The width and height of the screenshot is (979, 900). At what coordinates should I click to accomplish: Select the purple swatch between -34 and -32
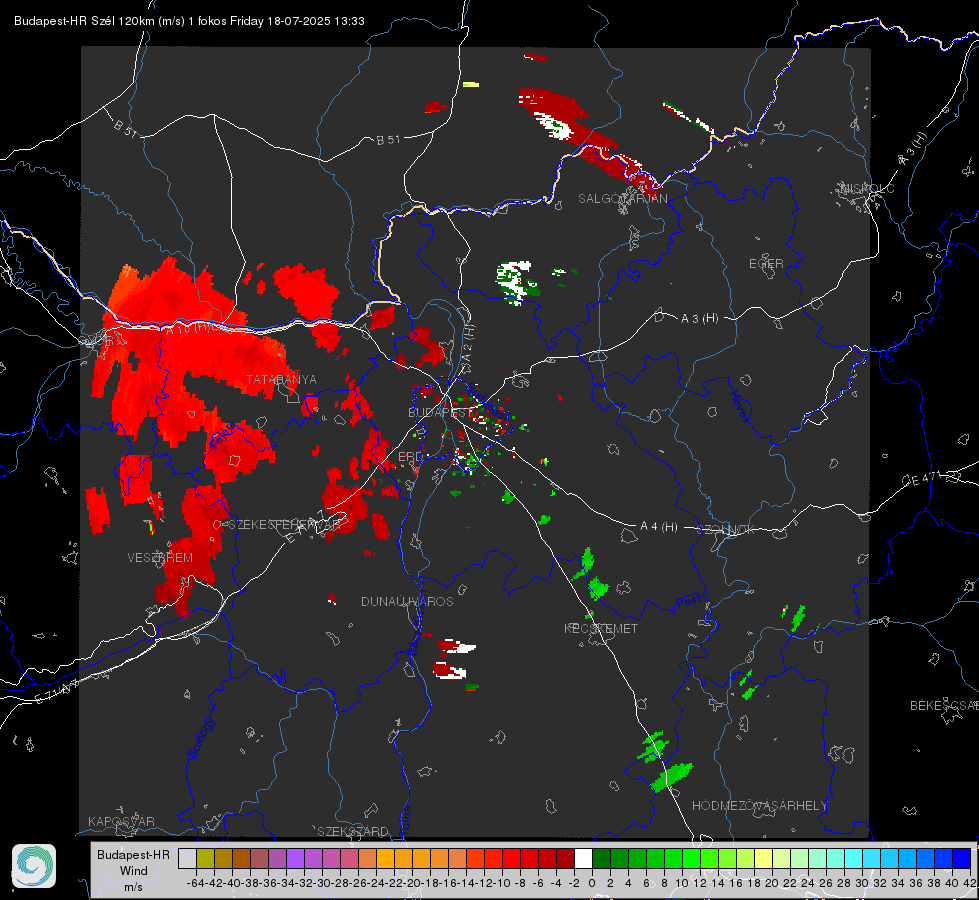point(295,858)
